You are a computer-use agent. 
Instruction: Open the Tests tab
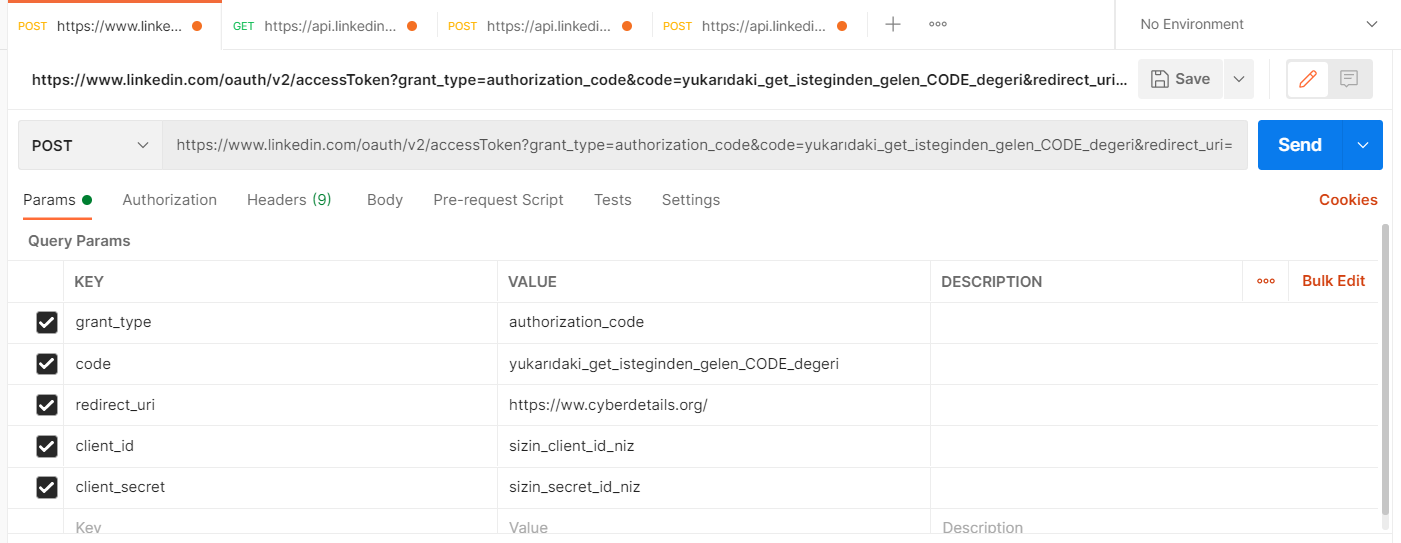[x=613, y=200]
